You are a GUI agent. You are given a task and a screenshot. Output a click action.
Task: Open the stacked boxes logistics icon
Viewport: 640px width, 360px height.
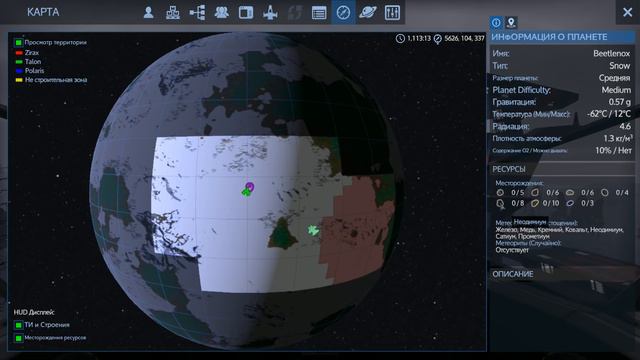click(173, 12)
